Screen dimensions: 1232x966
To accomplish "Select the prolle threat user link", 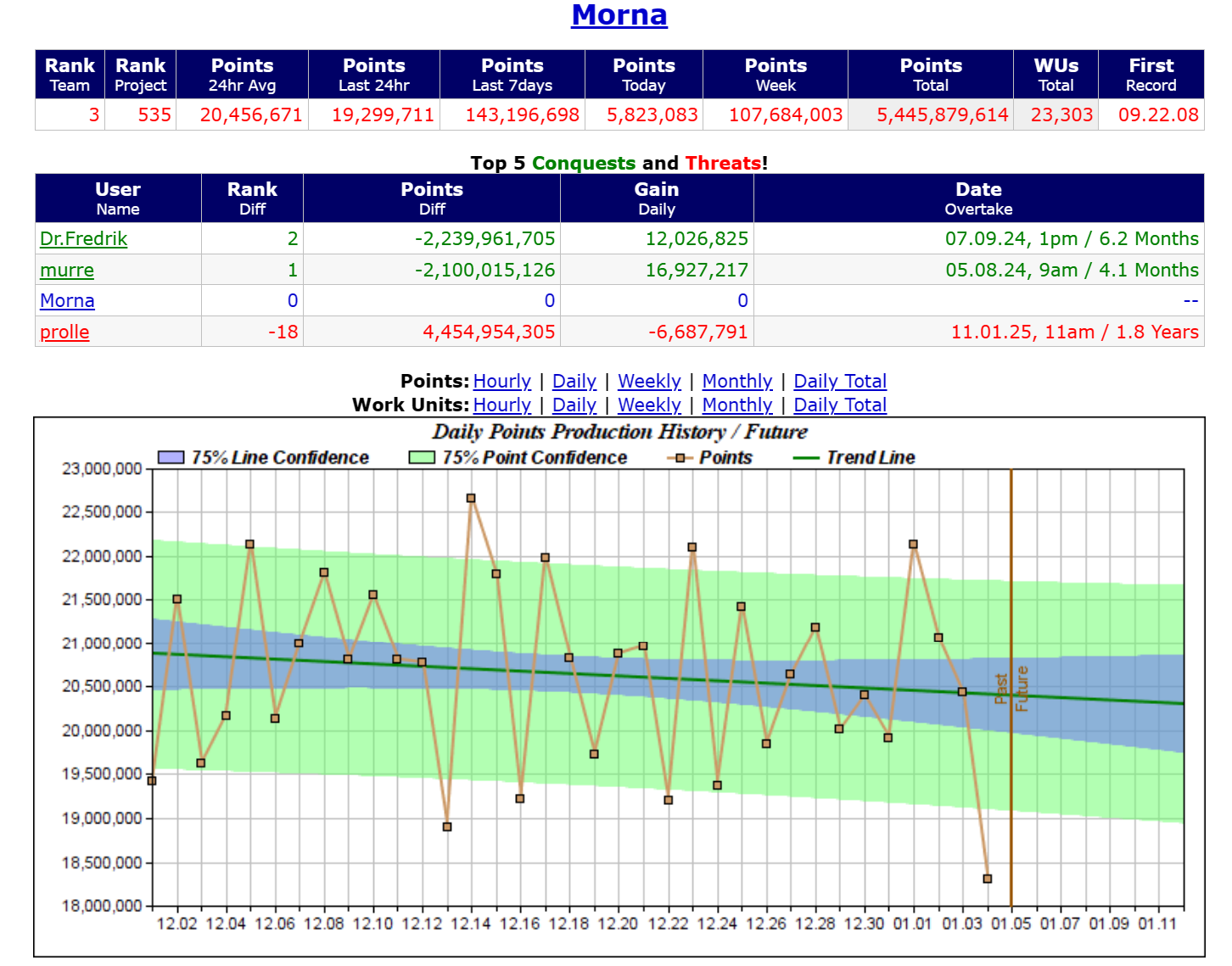I will click(64, 332).
